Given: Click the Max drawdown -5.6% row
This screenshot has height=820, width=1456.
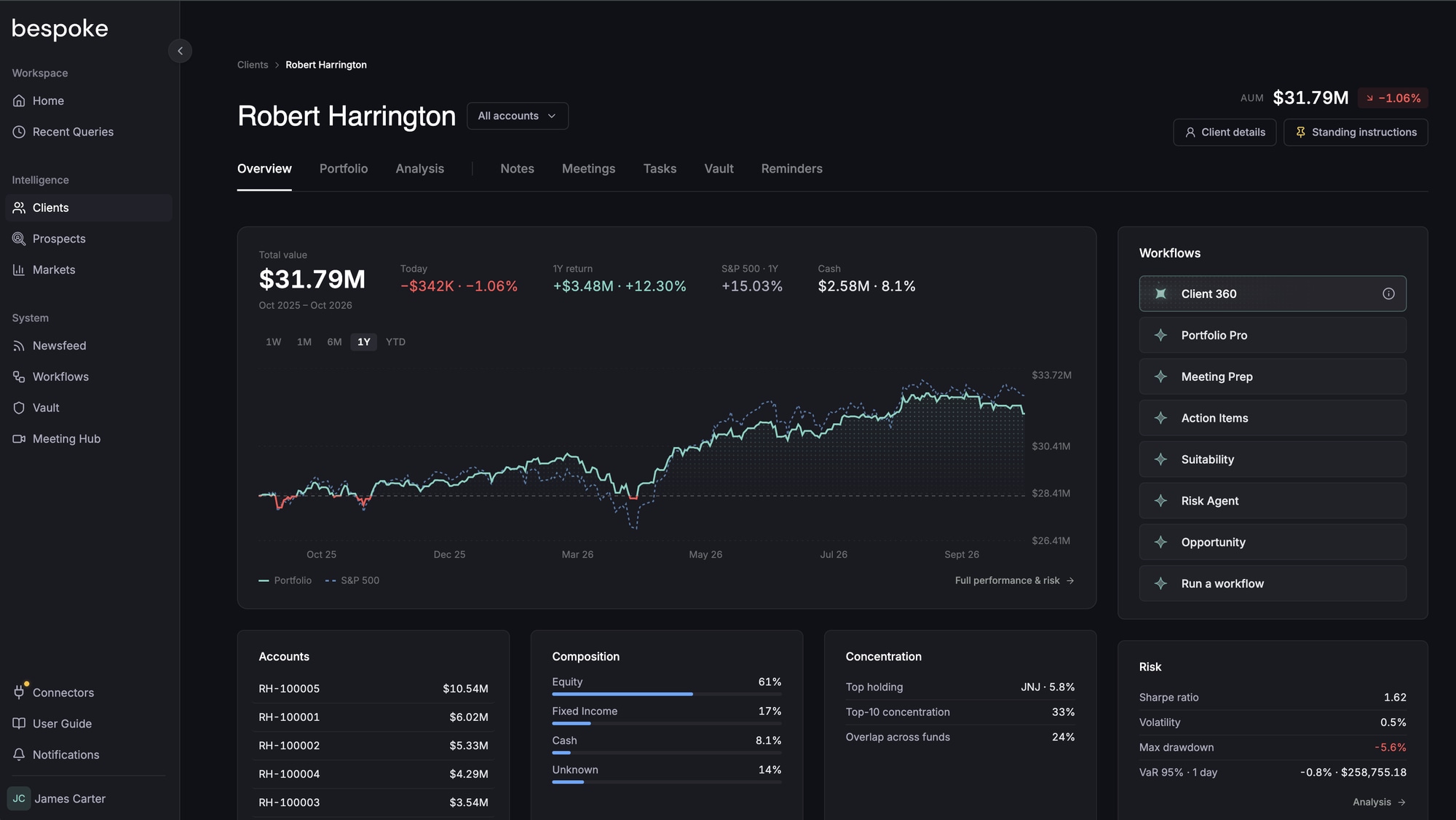Looking at the screenshot, I should coord(1273,748).
